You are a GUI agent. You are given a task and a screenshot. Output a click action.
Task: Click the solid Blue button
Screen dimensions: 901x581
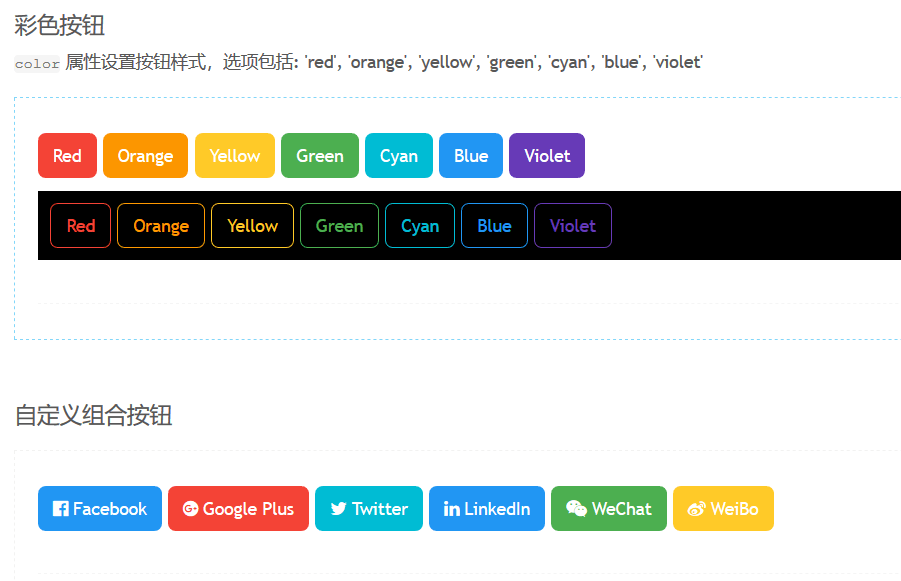click(471, 156)
